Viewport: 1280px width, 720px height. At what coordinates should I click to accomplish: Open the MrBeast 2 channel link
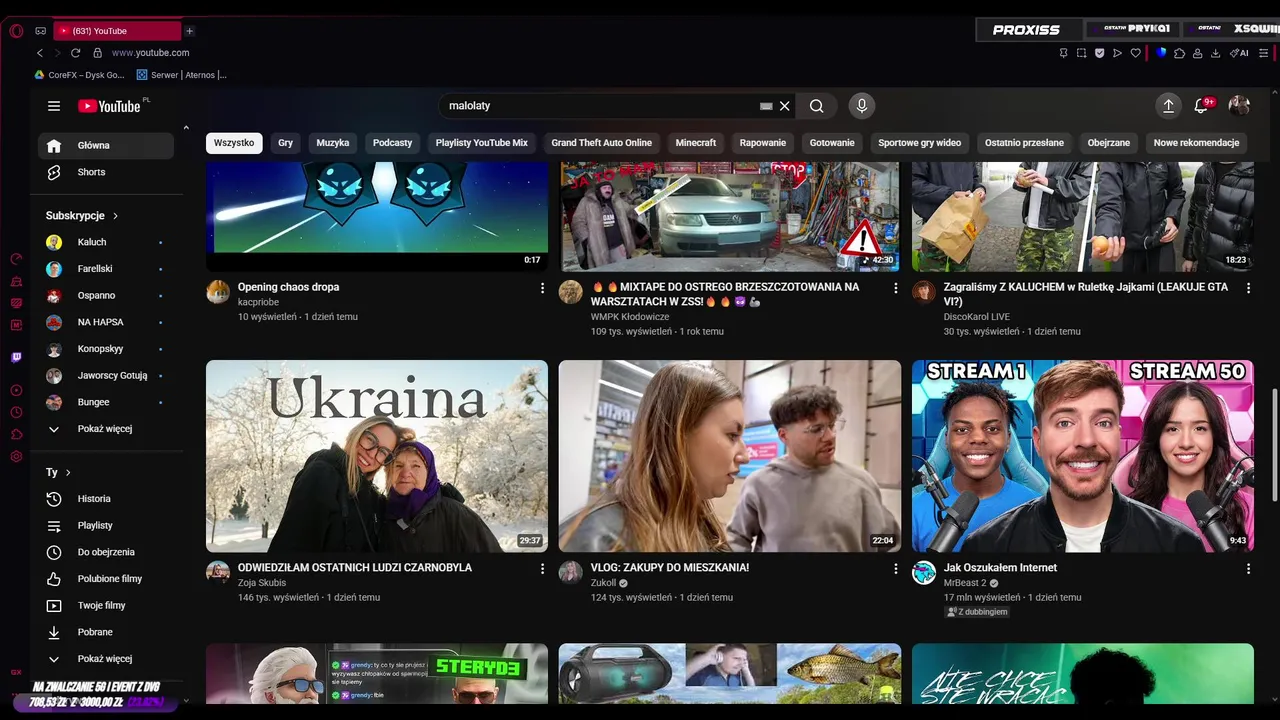[965, 583]
